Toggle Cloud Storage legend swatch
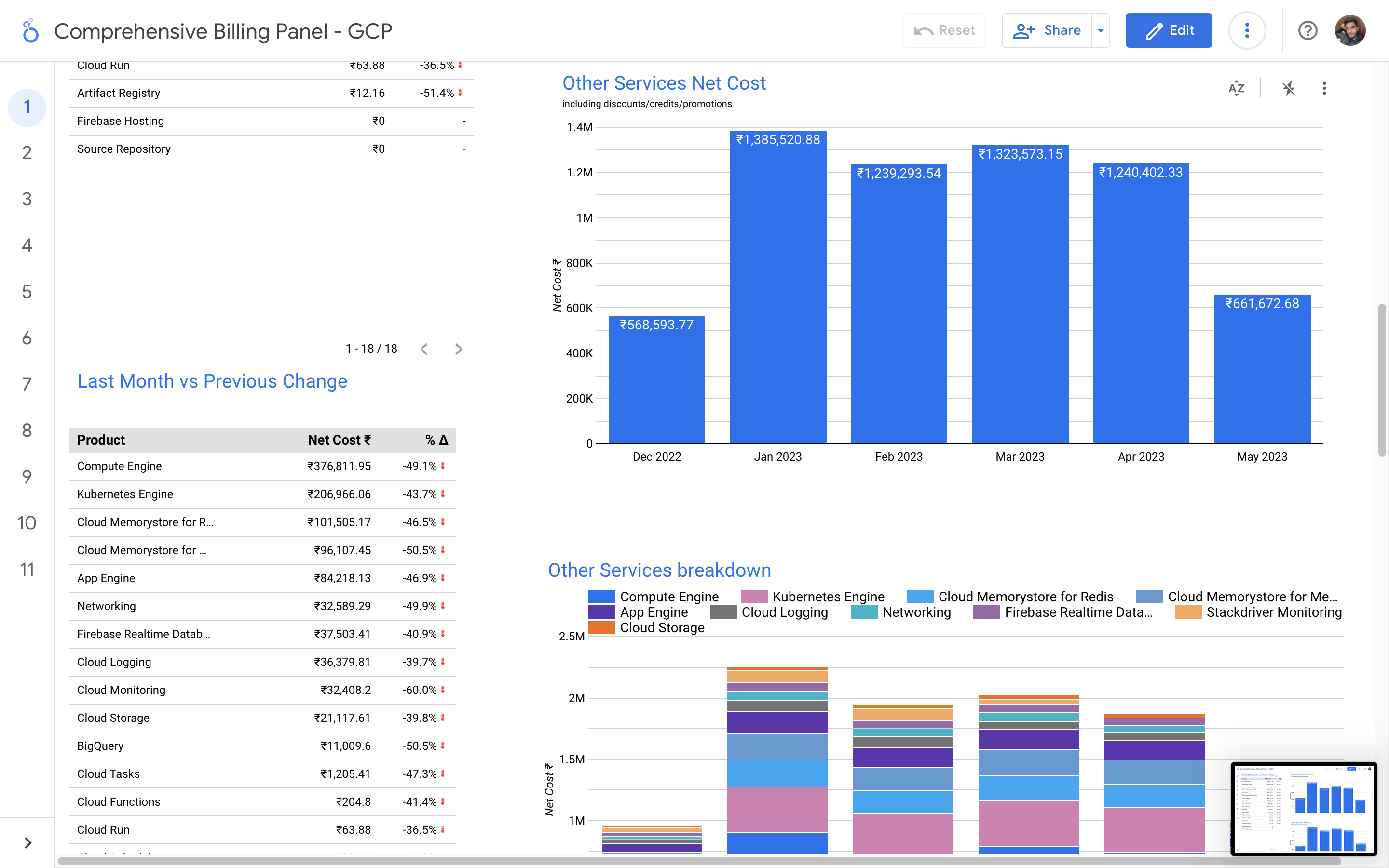 pos(601,628)
